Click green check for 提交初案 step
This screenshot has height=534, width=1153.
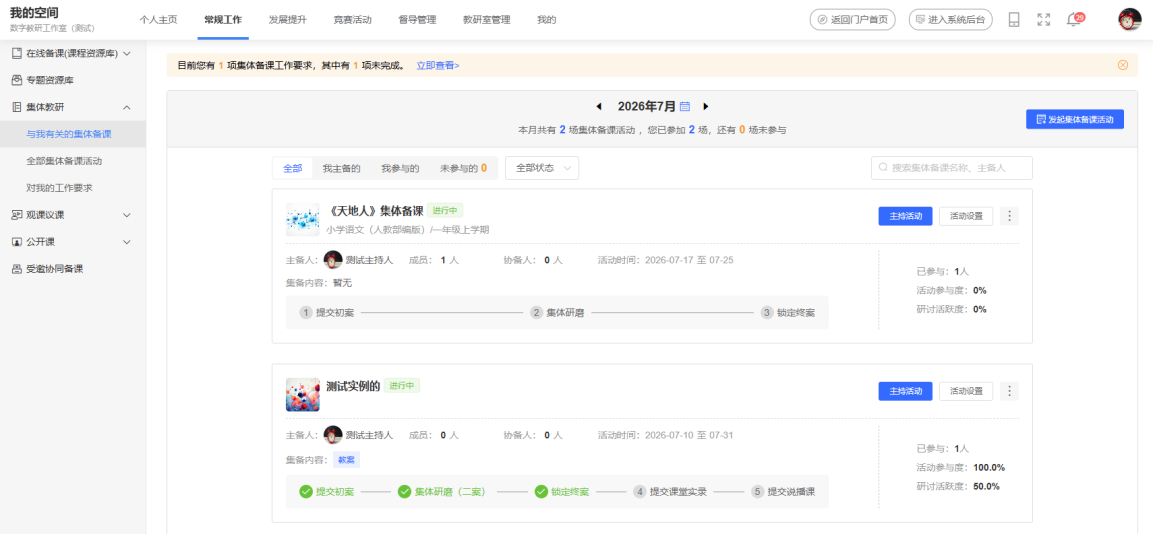coord(306,491)
